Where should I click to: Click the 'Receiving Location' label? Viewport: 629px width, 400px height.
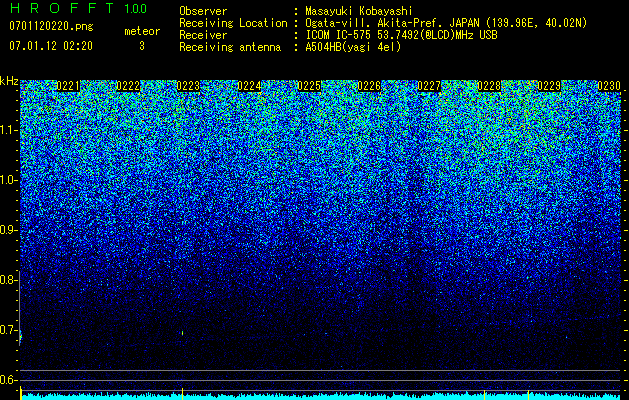233,23
